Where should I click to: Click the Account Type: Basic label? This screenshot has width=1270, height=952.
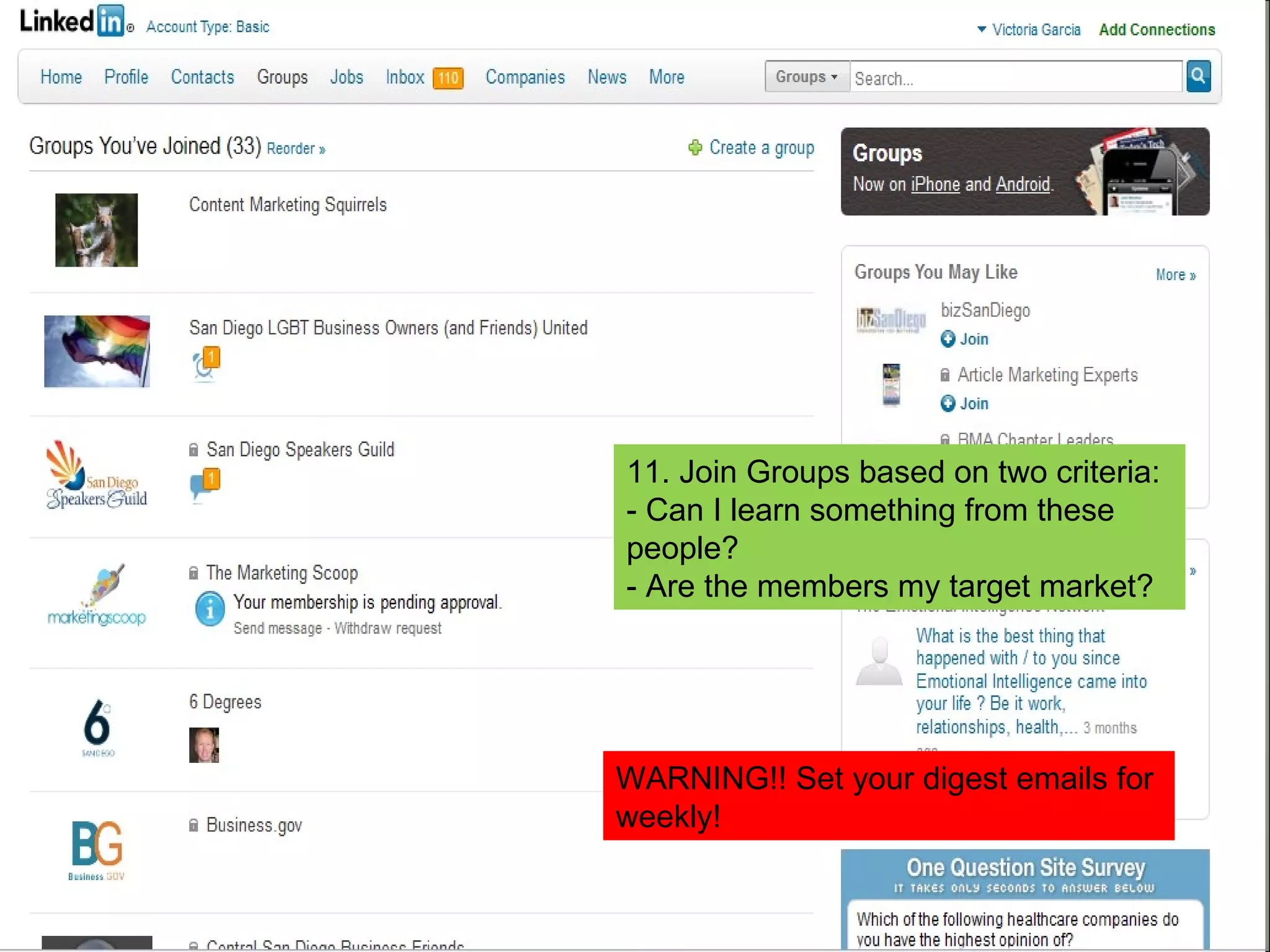click(x=208, y=27)
